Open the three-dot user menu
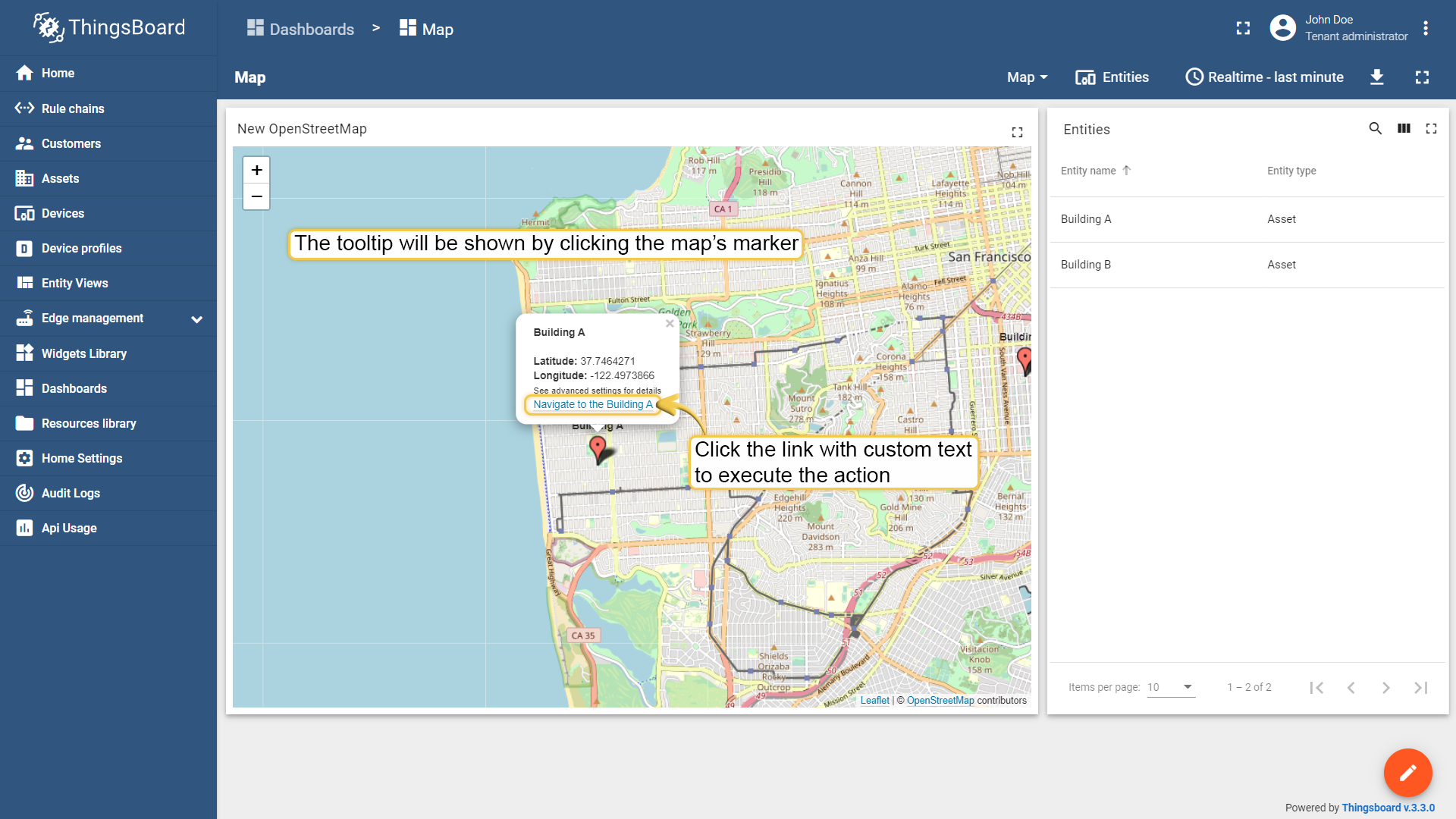 1426,28
